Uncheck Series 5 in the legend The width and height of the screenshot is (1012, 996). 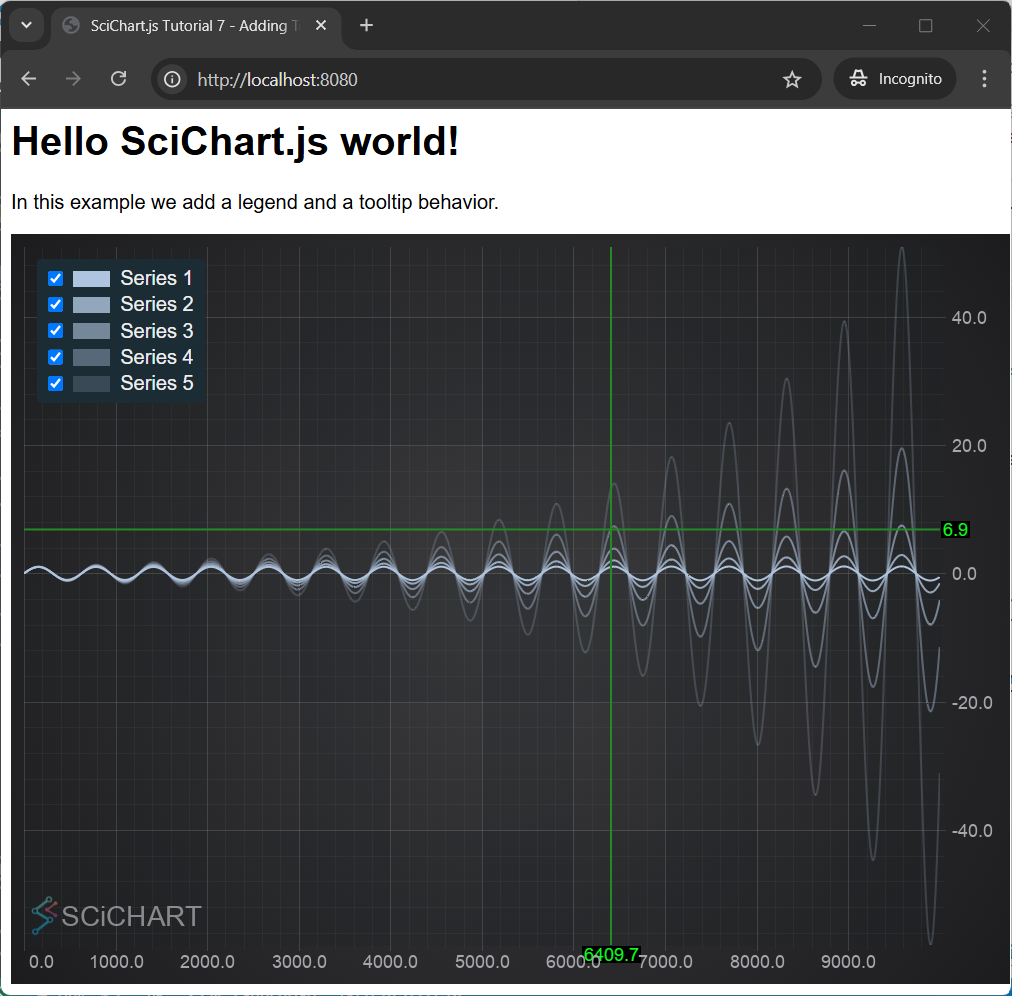coord(56,383)
